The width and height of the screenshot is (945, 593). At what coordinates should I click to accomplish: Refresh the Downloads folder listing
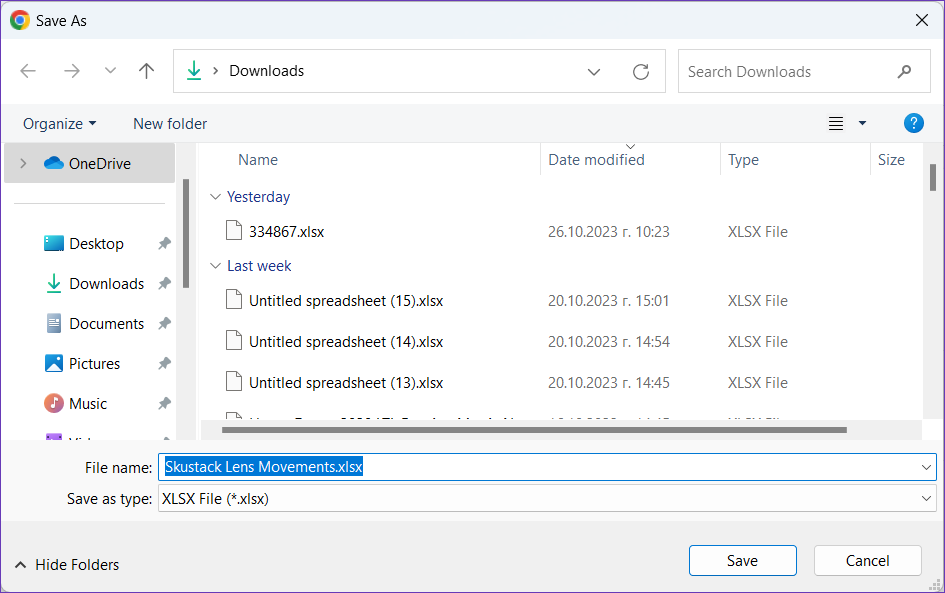[641, 72]
